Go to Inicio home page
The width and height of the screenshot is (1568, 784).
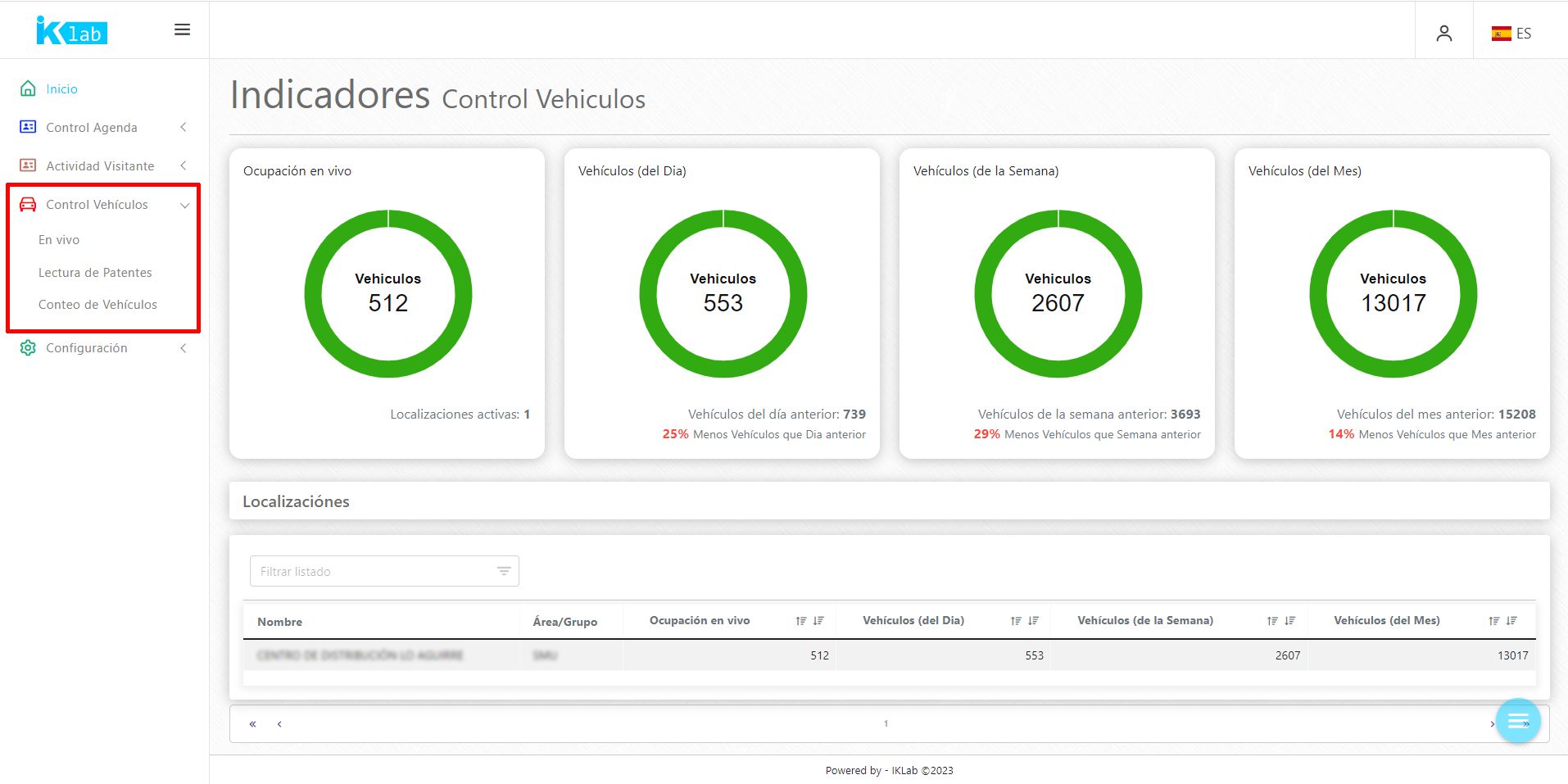click(61, 89)
